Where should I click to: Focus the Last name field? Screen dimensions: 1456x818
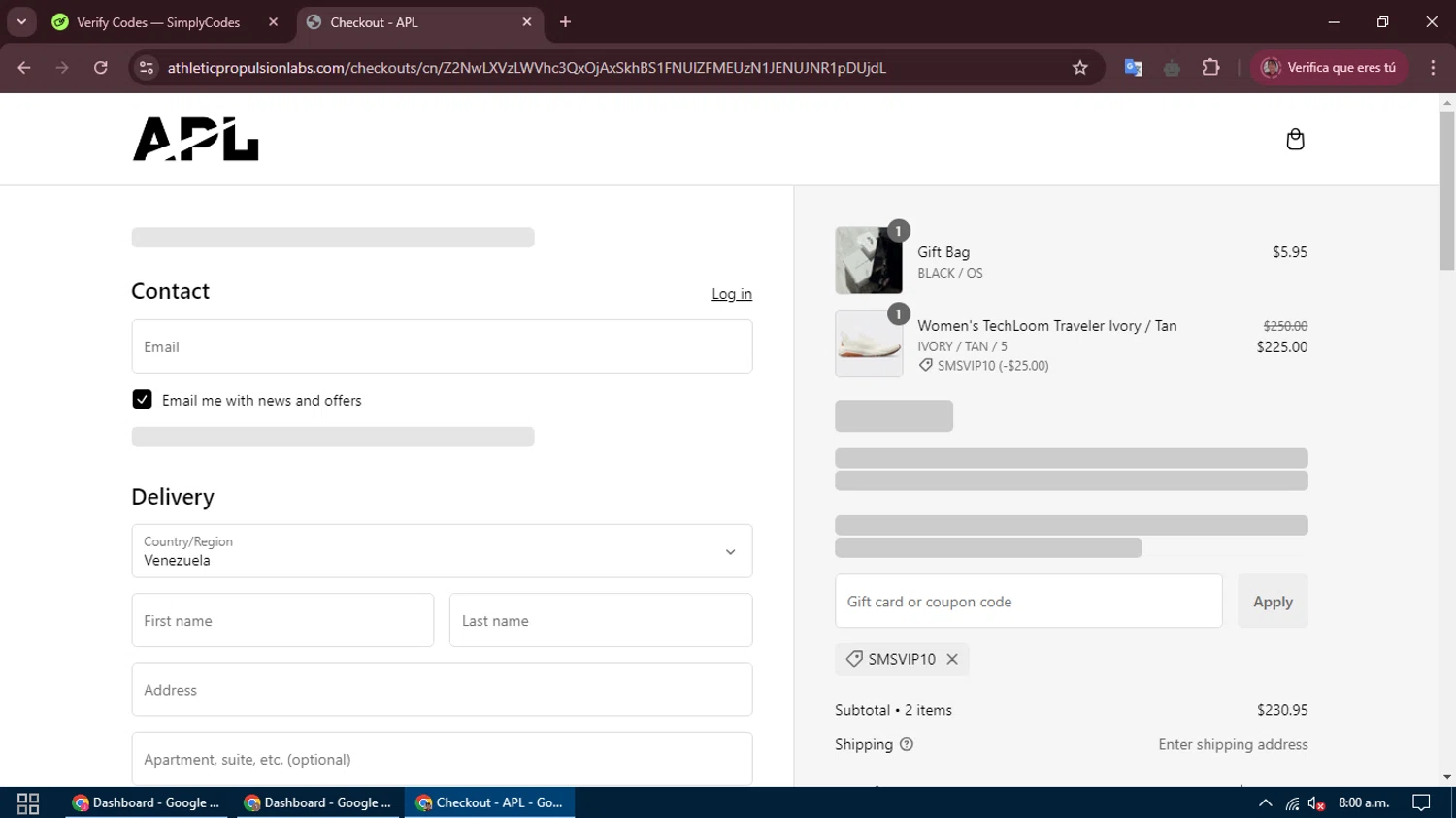point(601,620)
